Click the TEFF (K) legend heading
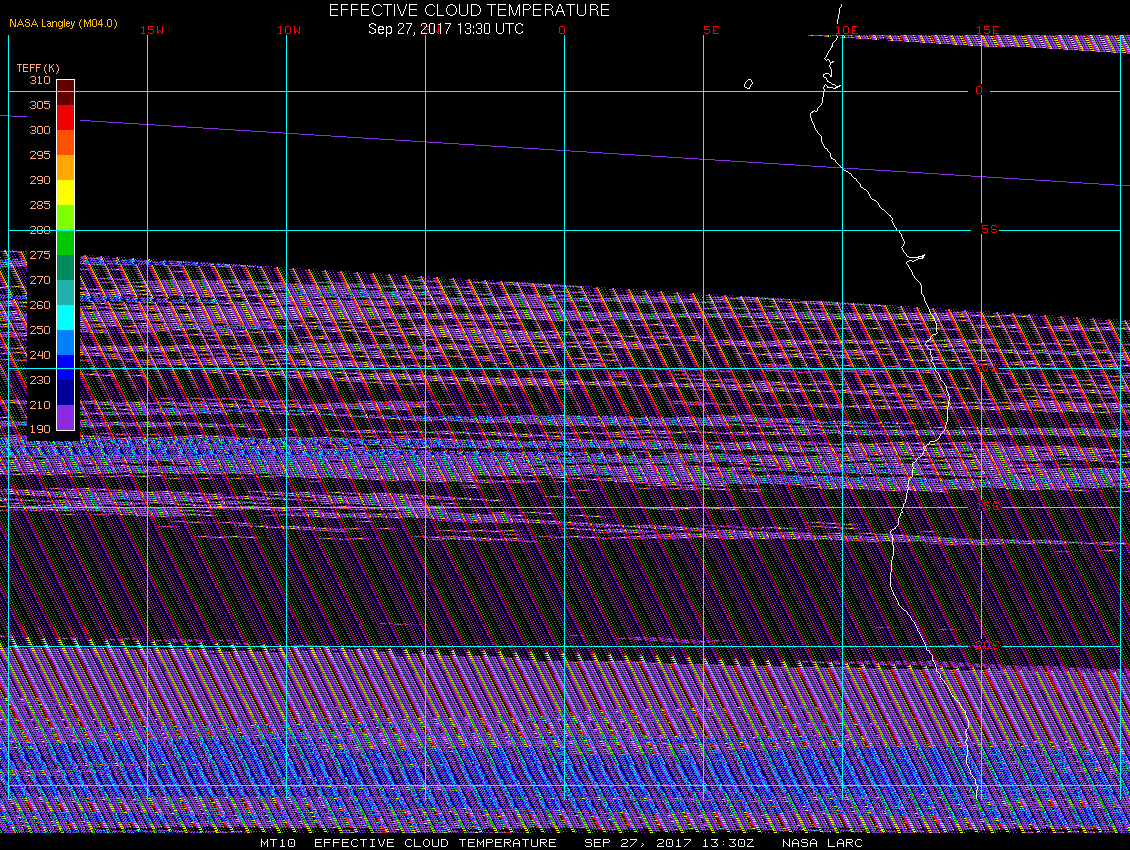 pyautogui.click(x=37, y=68)
